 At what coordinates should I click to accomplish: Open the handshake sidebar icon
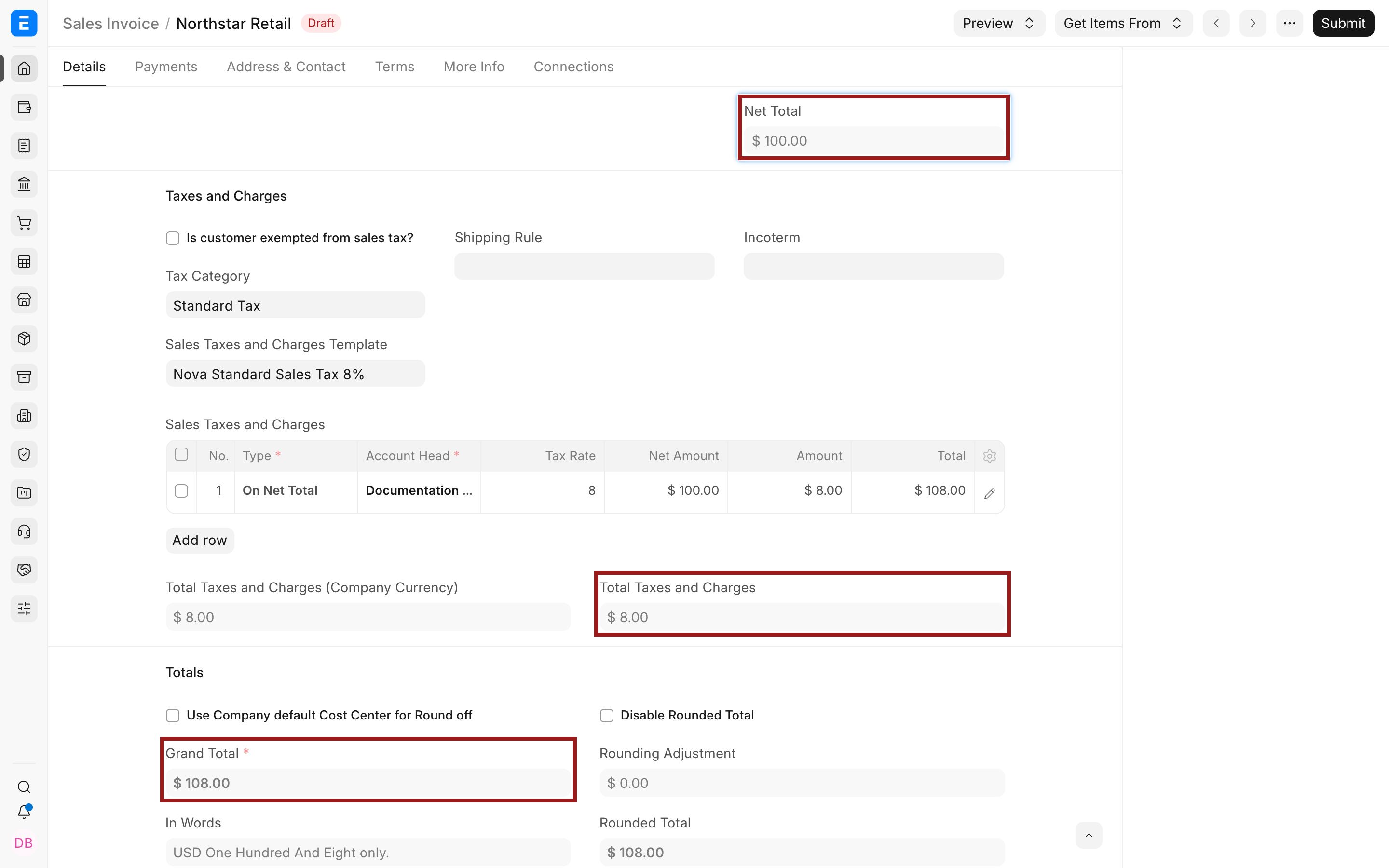(24, 570)
